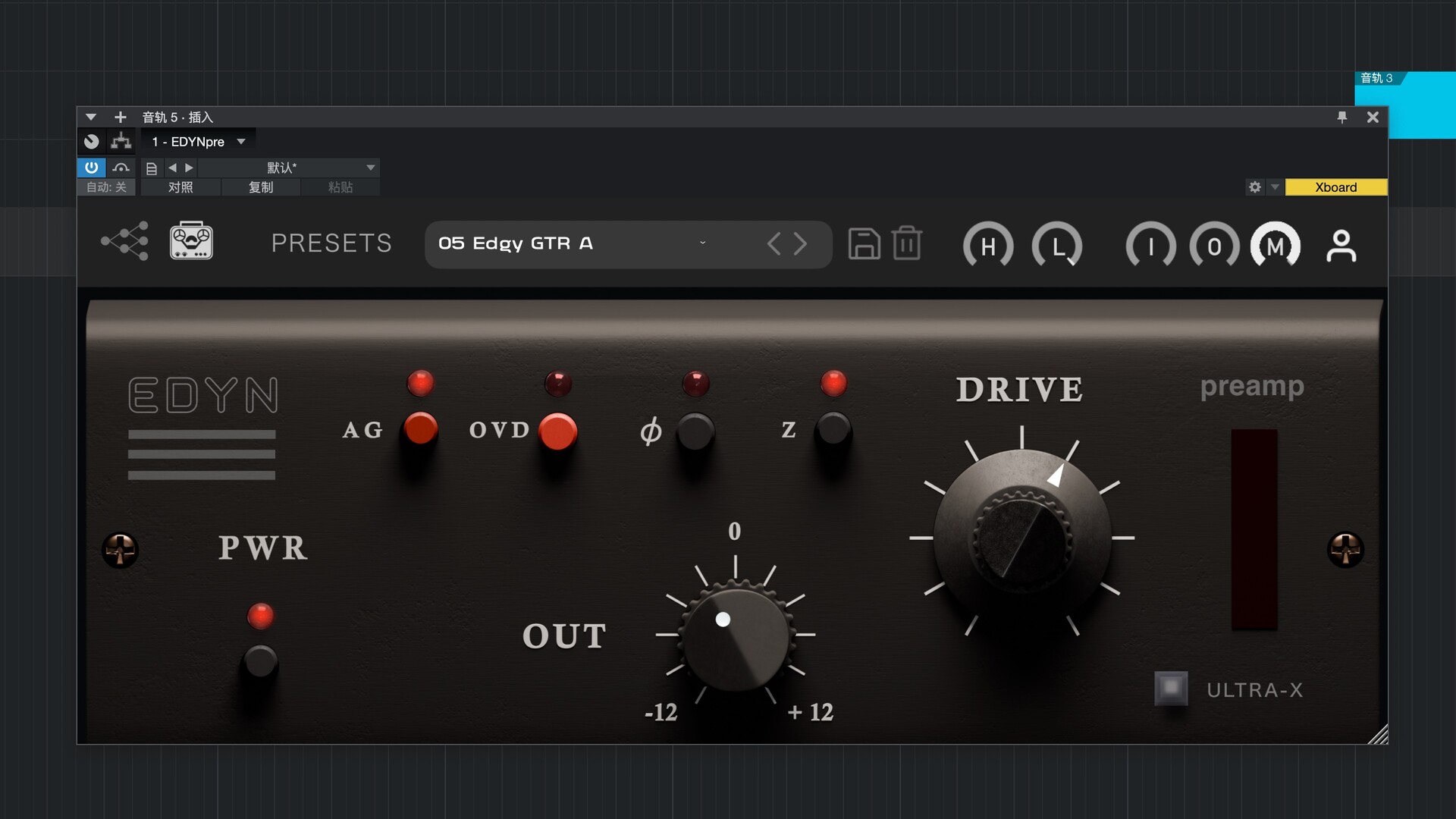Click the I circular knob
Viewport: 1456px width, 819px height.
(x=1151, y=246)
